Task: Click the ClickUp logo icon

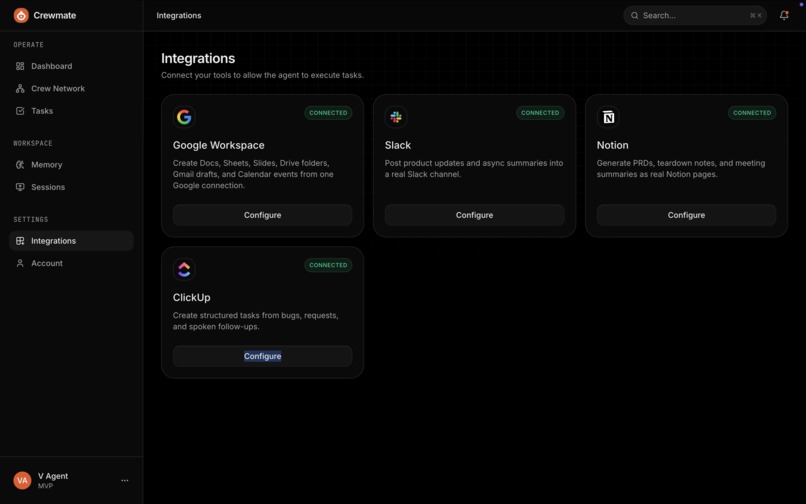Action: coord(184,269)
